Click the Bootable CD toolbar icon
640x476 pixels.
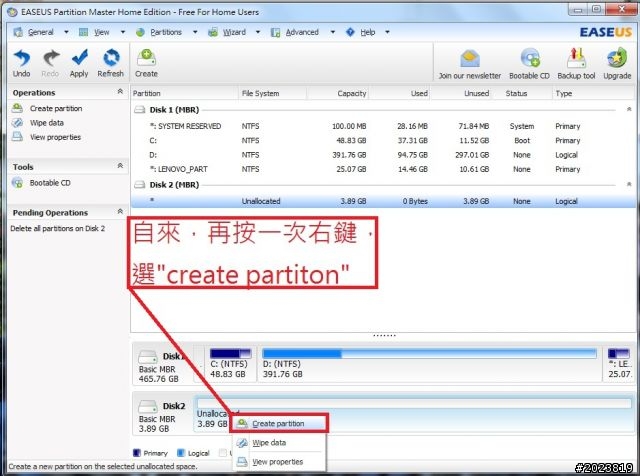[x=529, y=59]
